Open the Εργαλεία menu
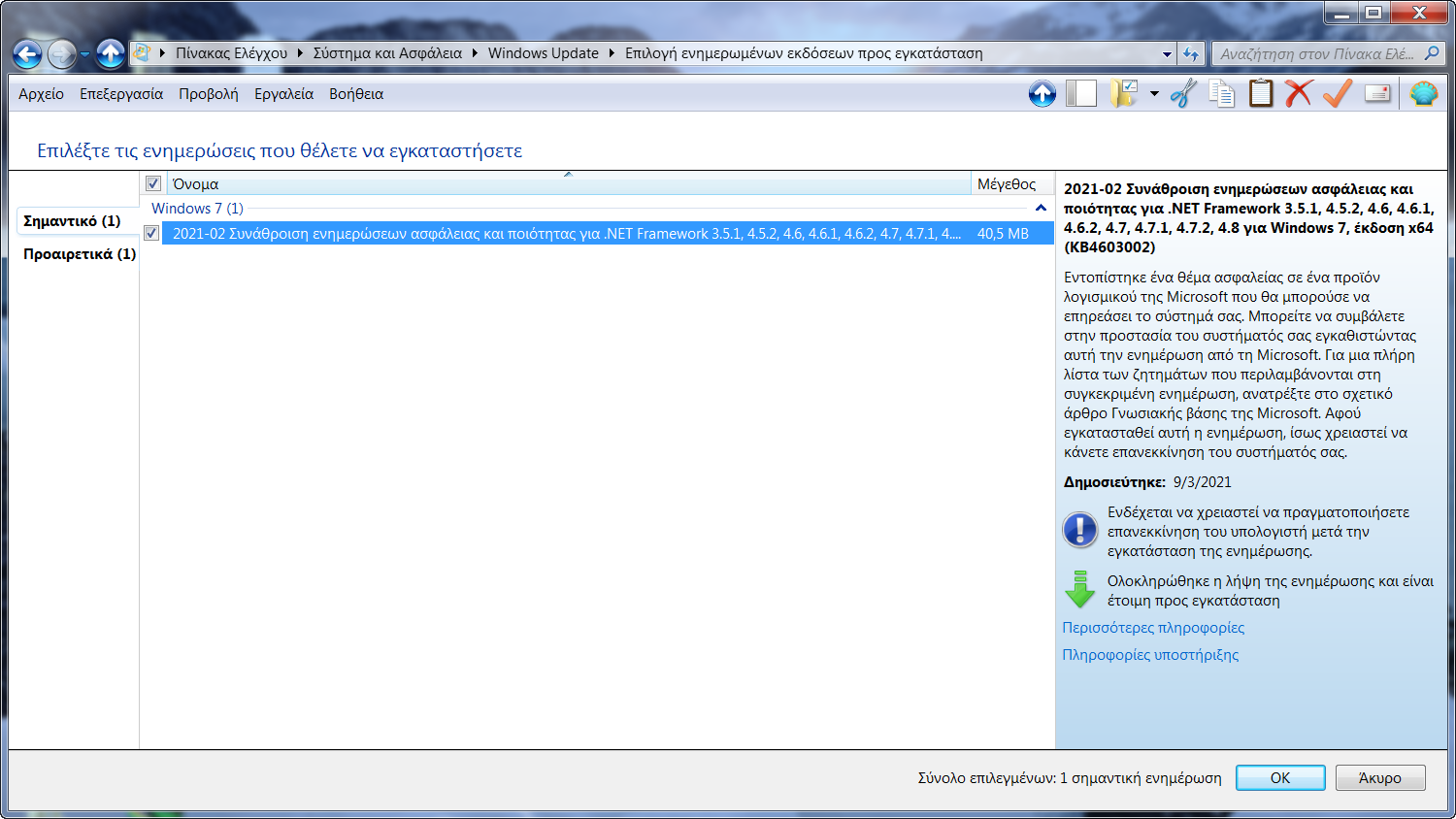The image size is (1456, 819). tap(283, 94)
